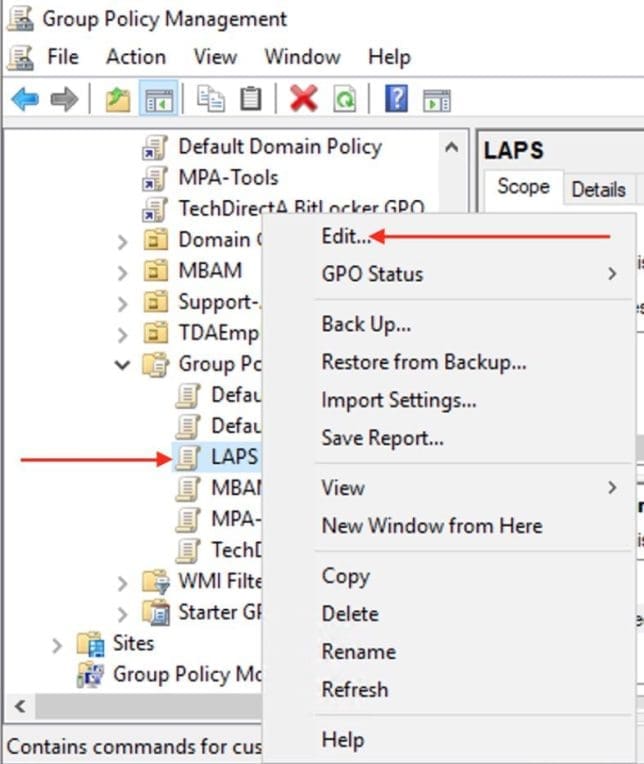
Task: Select the Default Domain Policy link
Action: click(280, 147)
